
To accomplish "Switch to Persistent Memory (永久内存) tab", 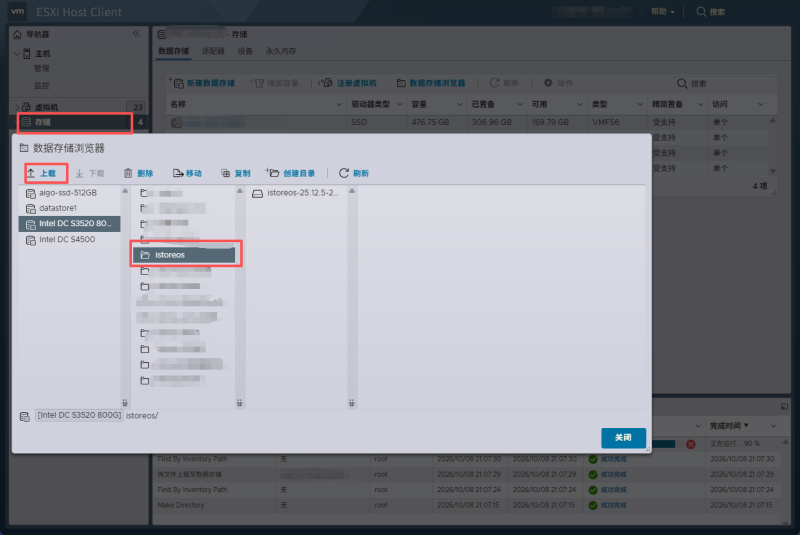I will coord(281,51).
